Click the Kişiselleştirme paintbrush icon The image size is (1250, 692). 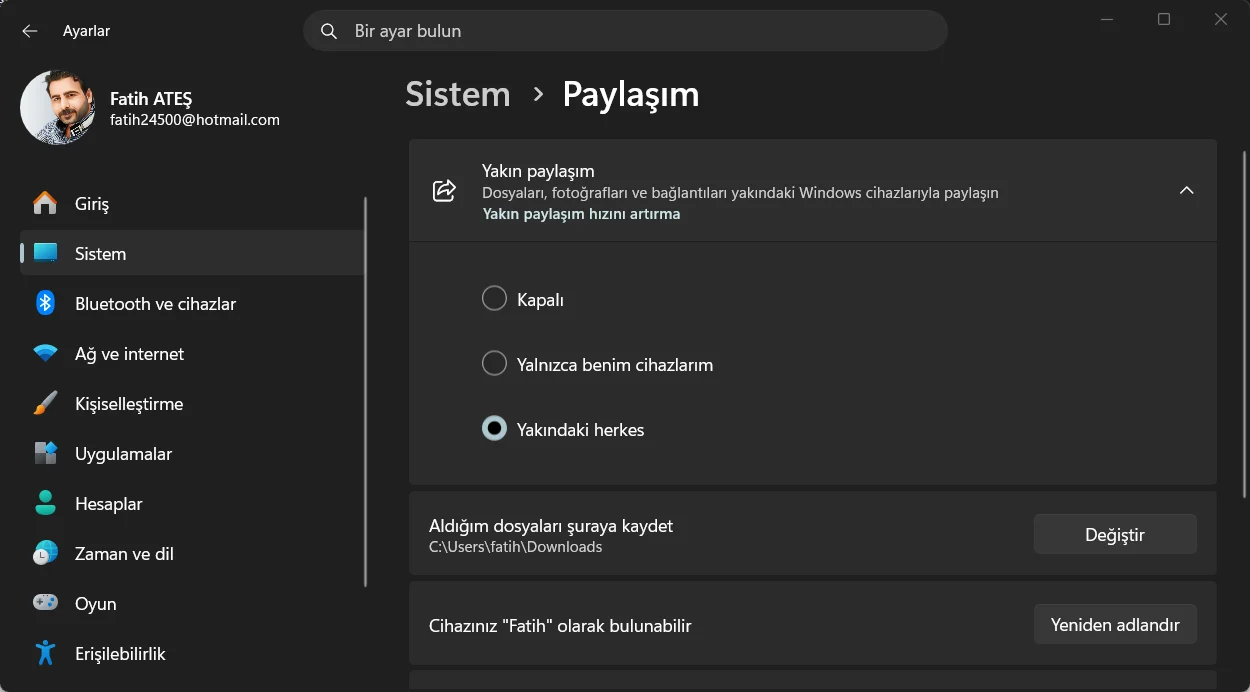[45, 403]
